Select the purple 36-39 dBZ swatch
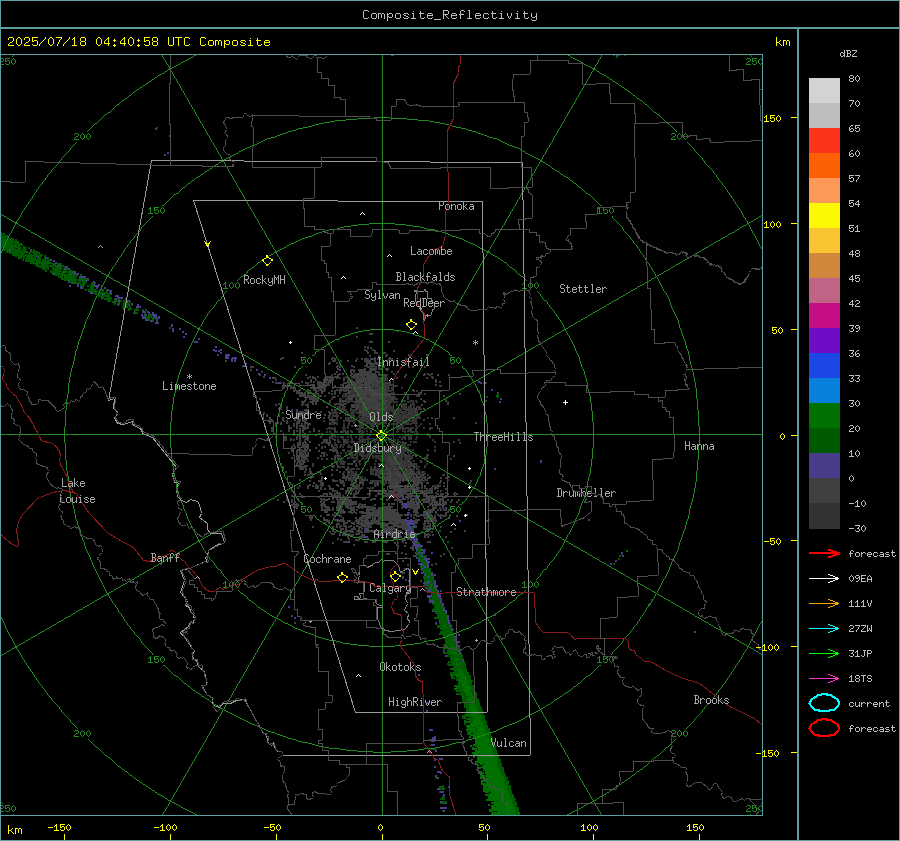 [x=824, y=341]
